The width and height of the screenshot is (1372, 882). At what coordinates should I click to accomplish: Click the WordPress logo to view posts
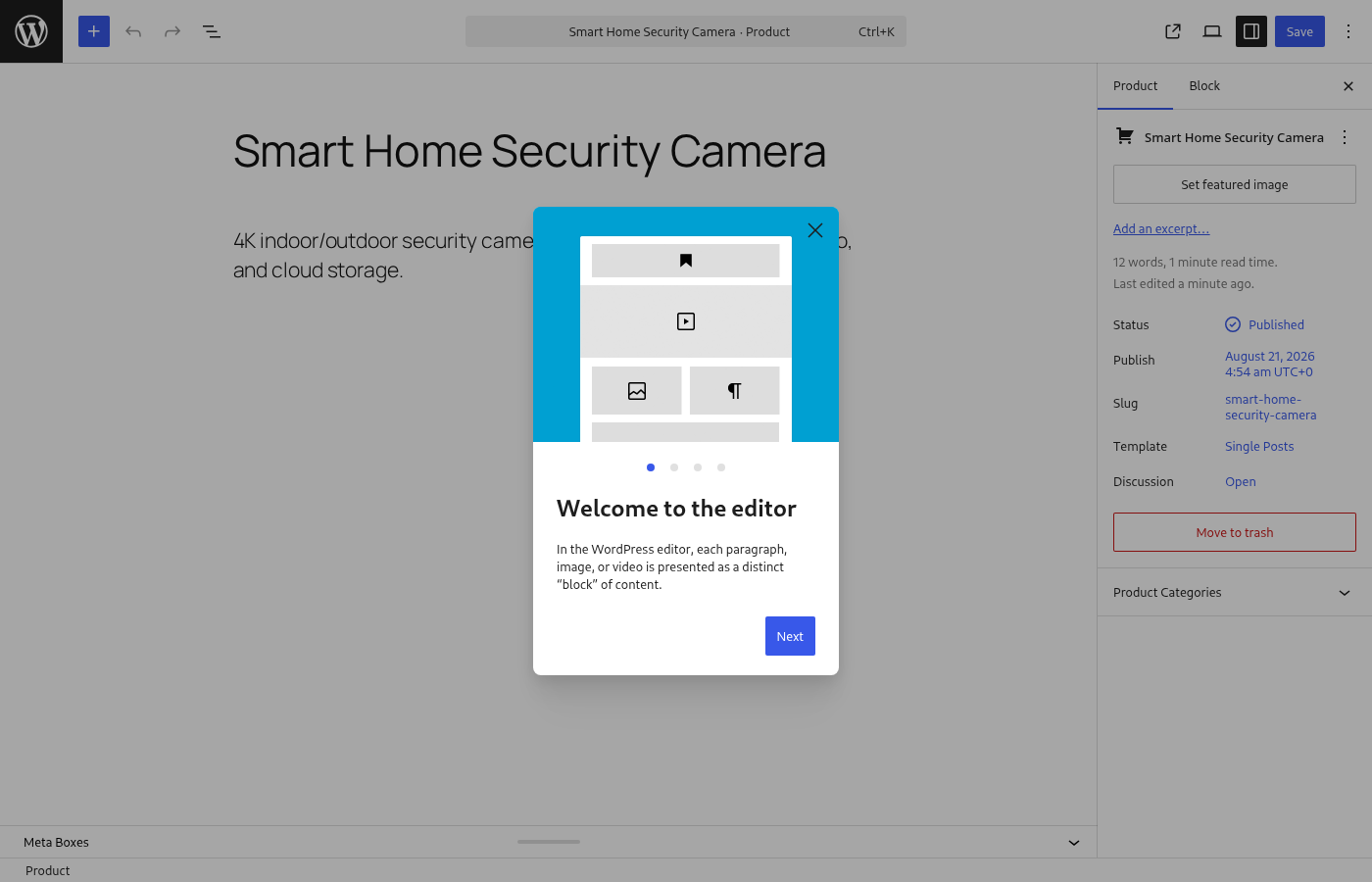pyautogui.click(x=31, y=31)
